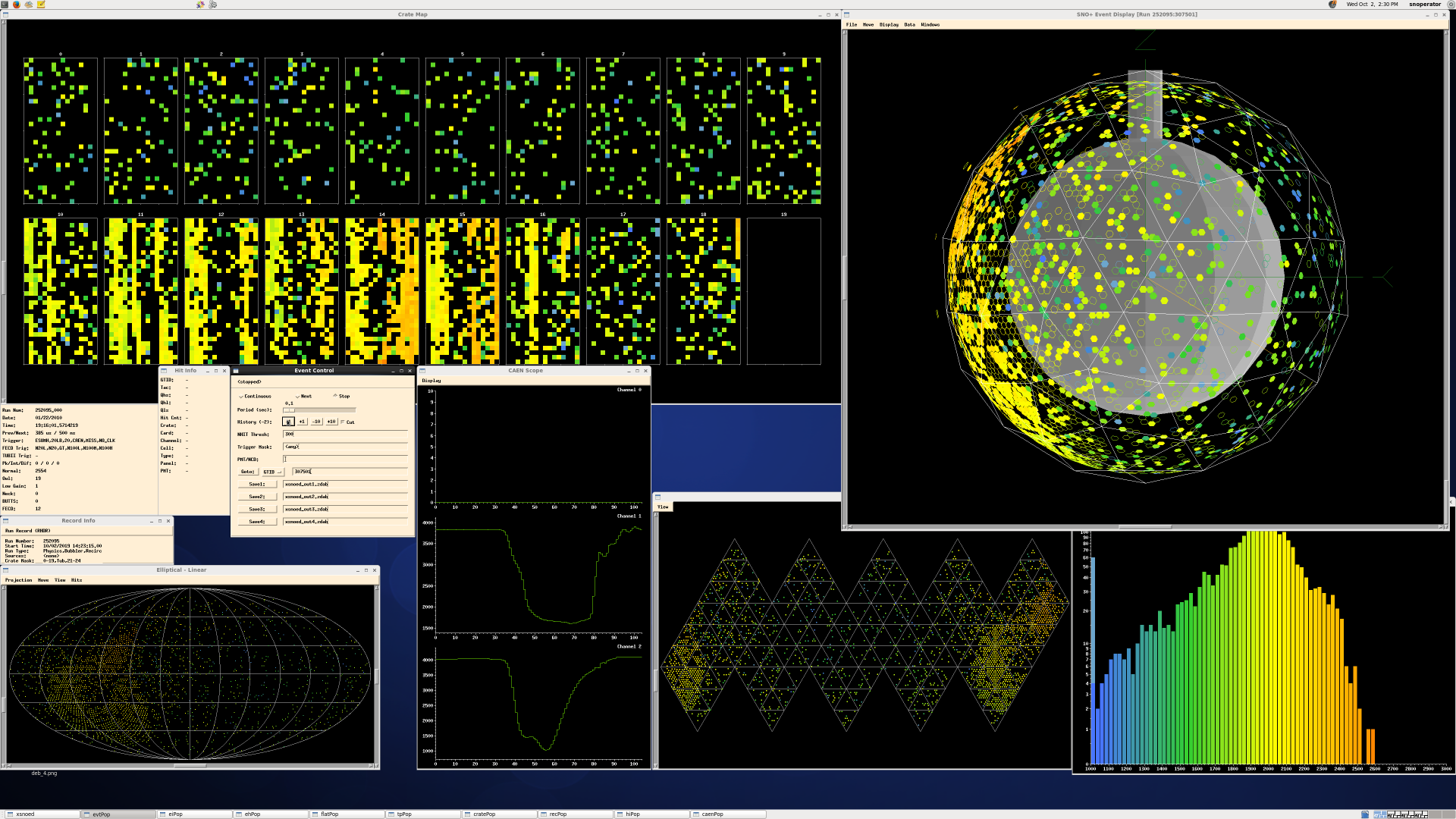The image size is (1456, 819).
Task: Open the Display menu in CAEN Scope
Action: tap(432, 380)
